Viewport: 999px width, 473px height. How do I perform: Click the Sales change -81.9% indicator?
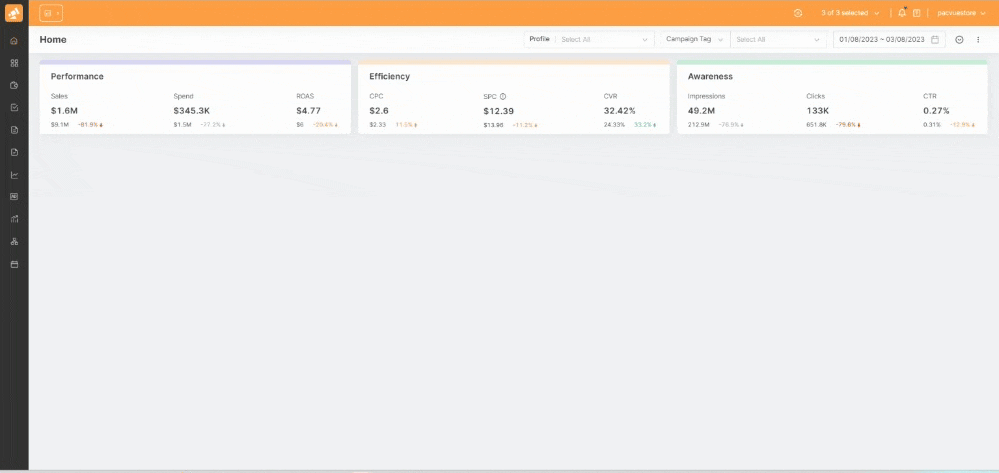tap(90, 125)
